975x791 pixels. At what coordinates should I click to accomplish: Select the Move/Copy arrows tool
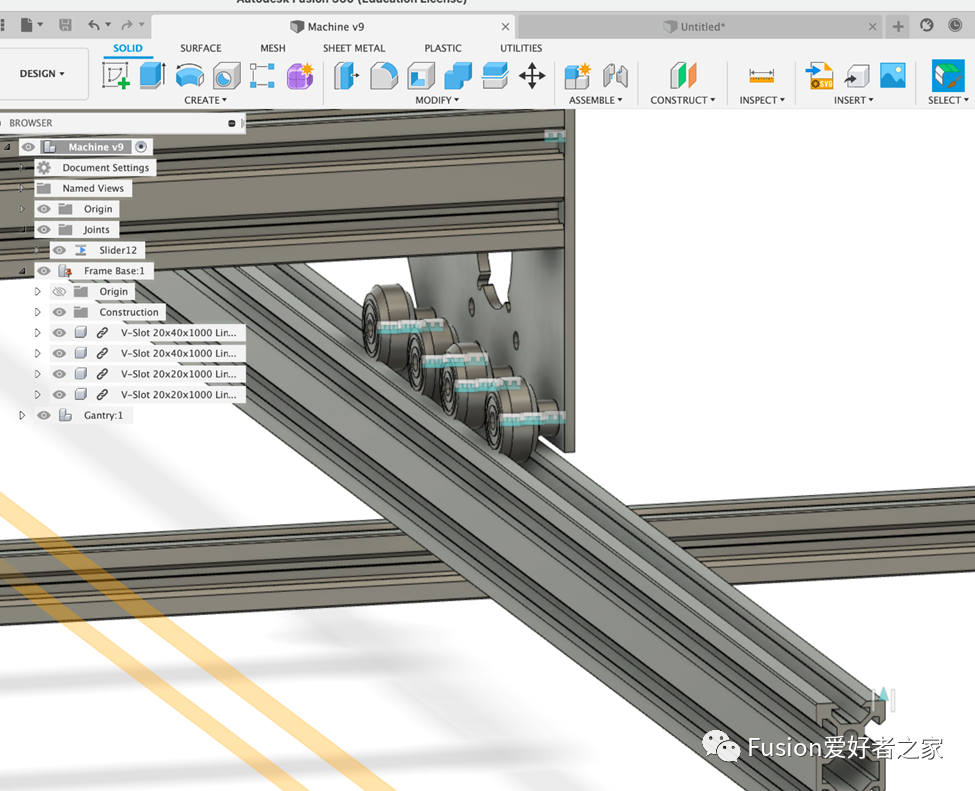coord(532,76)
